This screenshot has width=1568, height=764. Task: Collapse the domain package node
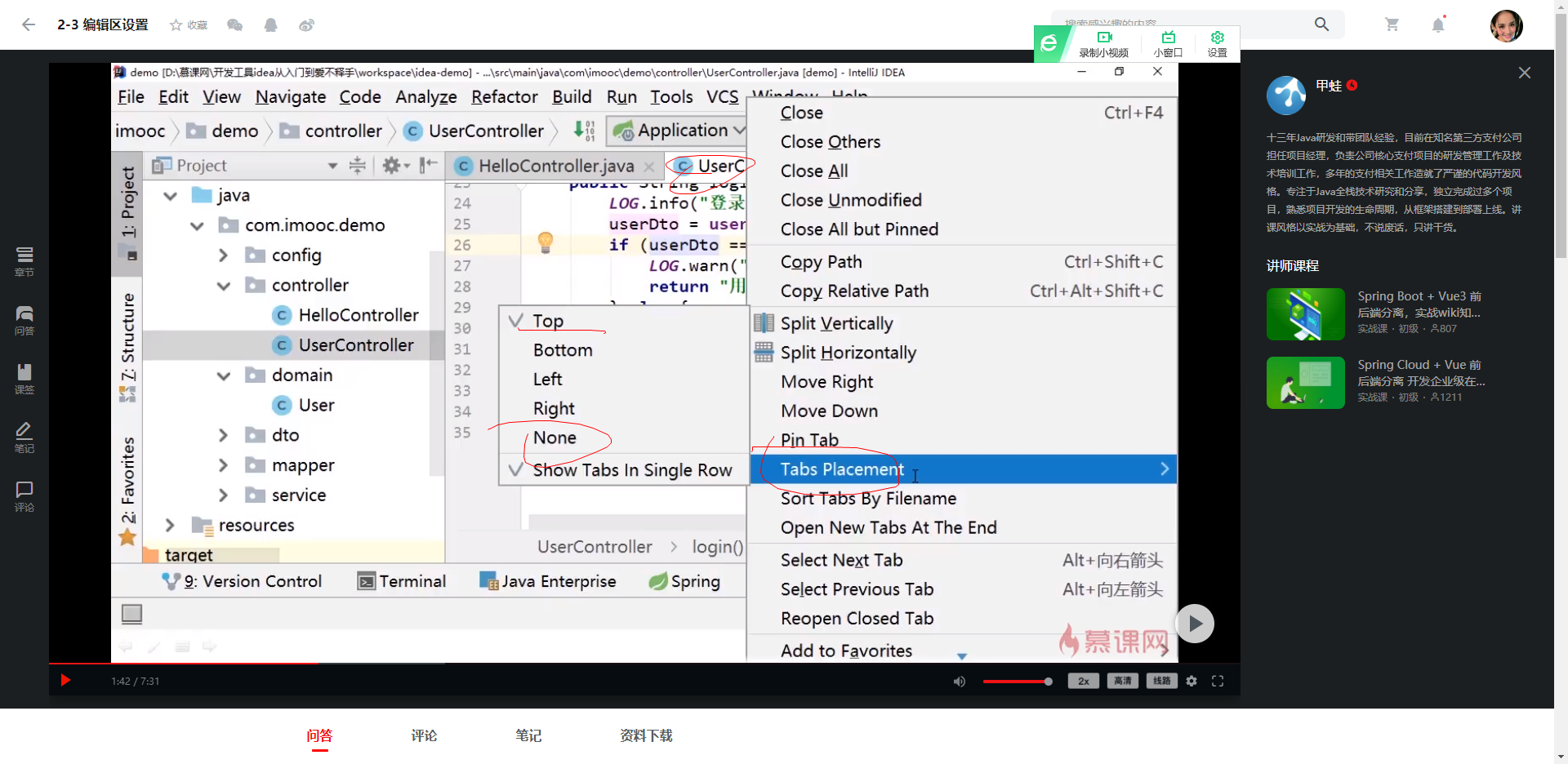[223, 376]
